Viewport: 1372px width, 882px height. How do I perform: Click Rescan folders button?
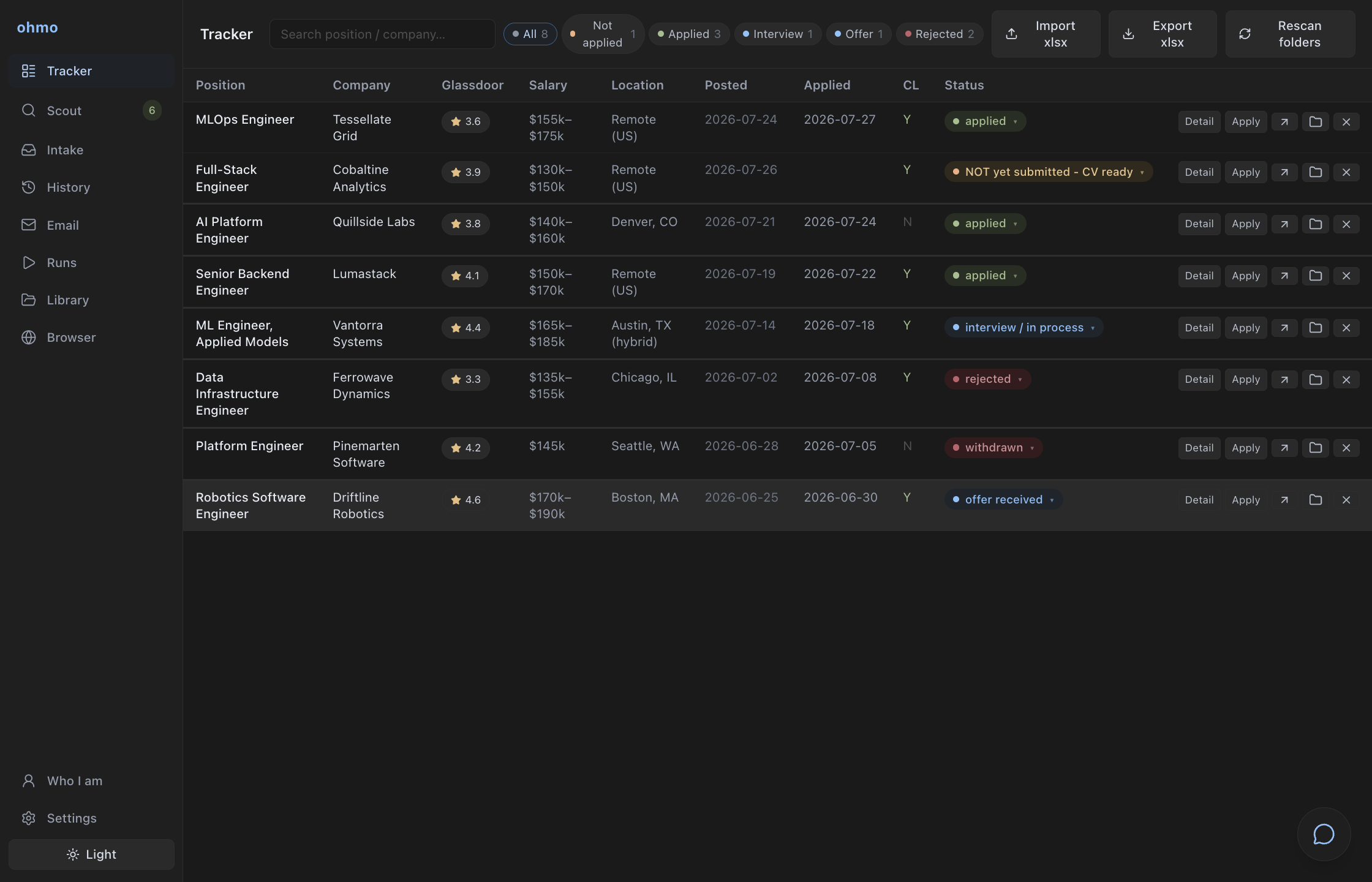1290,34
